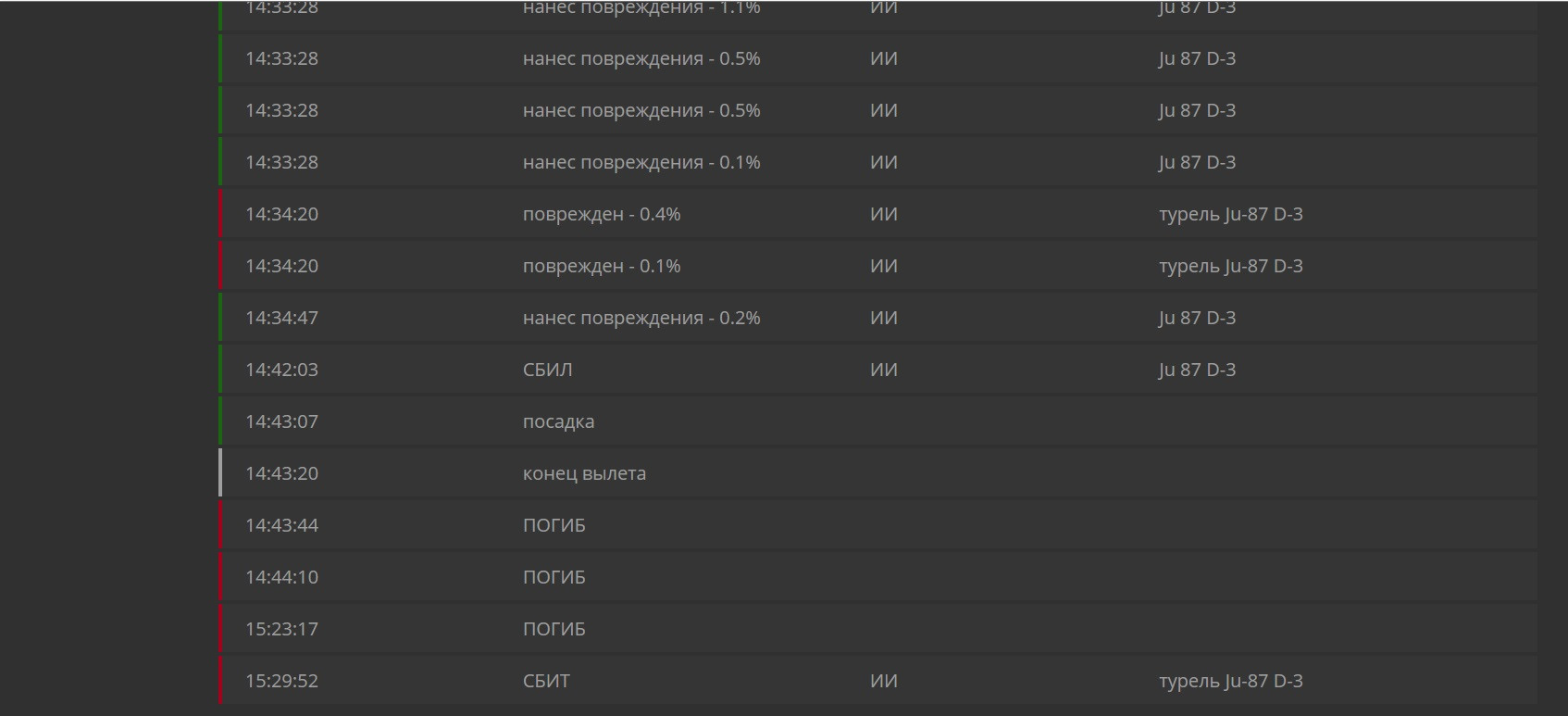1568x716 pixels.
Task: Select the СБИЛ event text
Action: (547, 370)
